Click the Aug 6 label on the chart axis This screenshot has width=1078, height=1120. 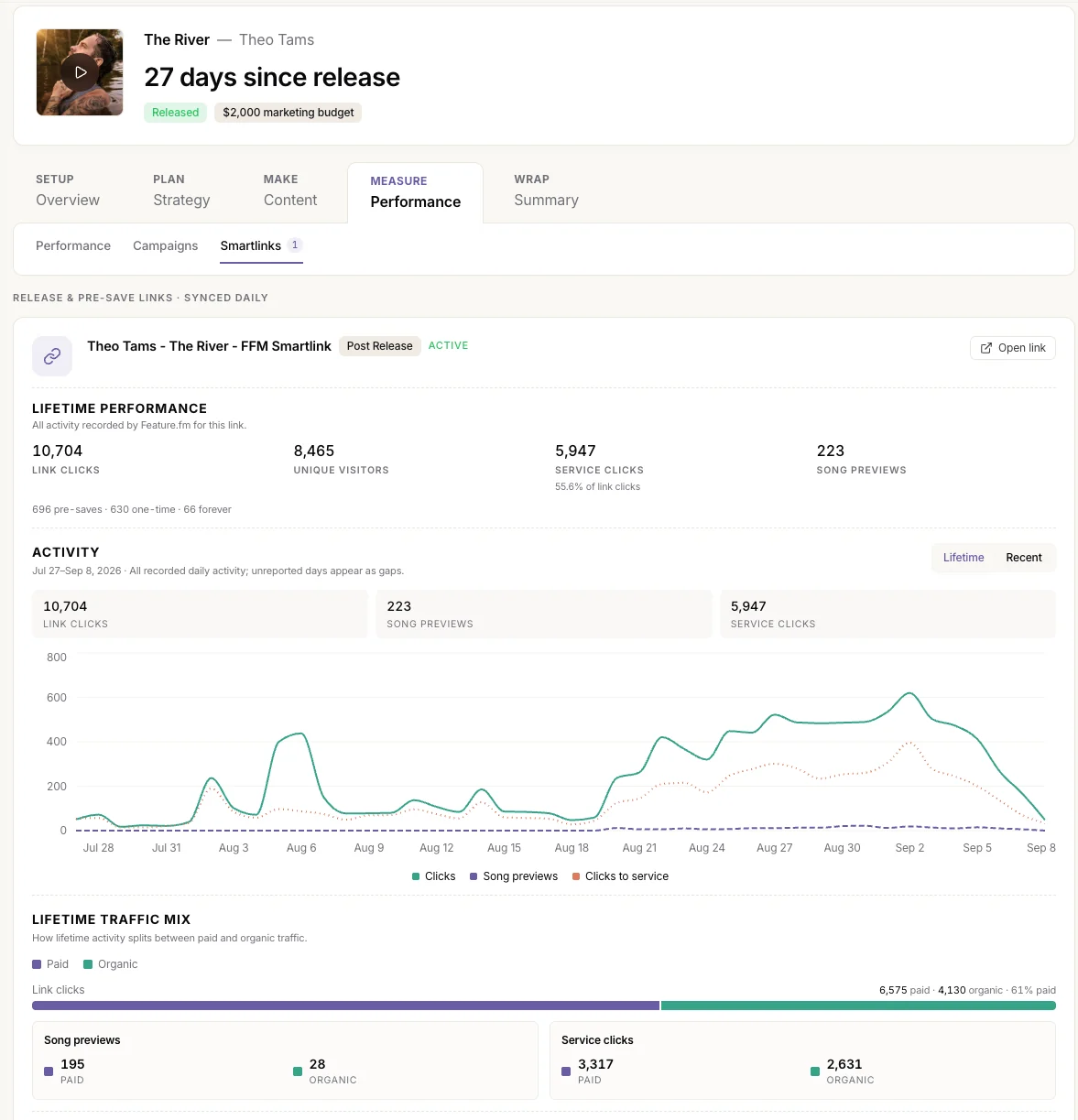[x=301, y=848]
